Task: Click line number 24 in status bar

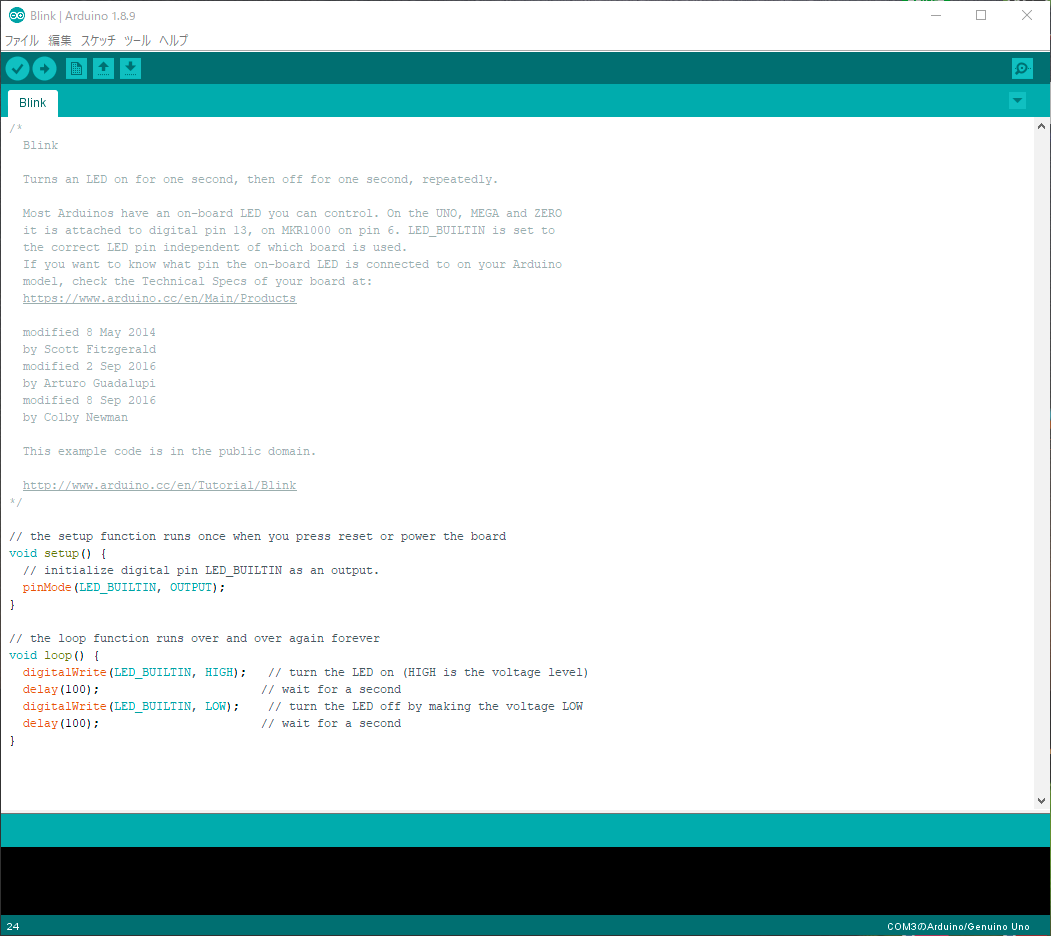Action: click(13, 927)
